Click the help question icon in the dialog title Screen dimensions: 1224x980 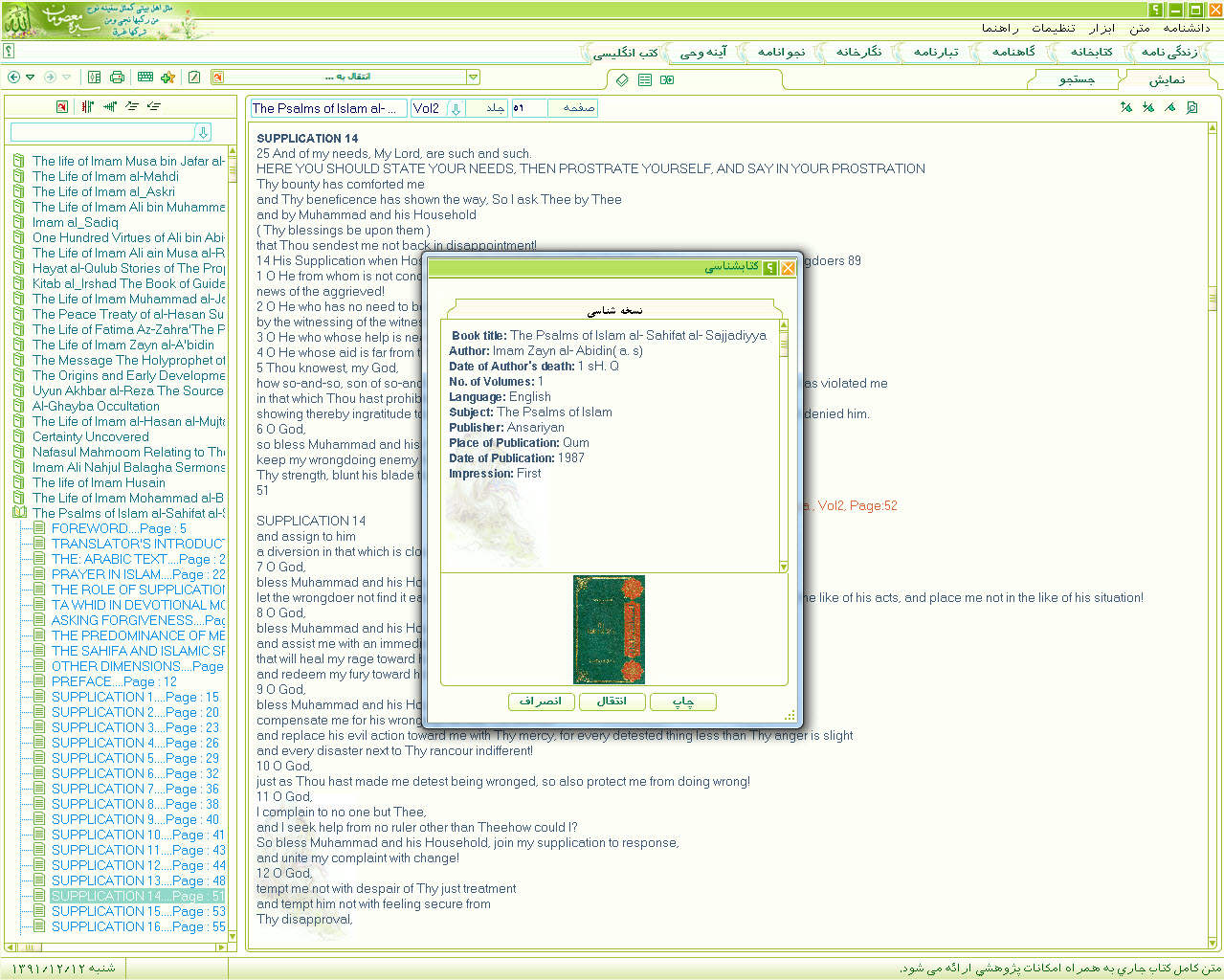768,268
